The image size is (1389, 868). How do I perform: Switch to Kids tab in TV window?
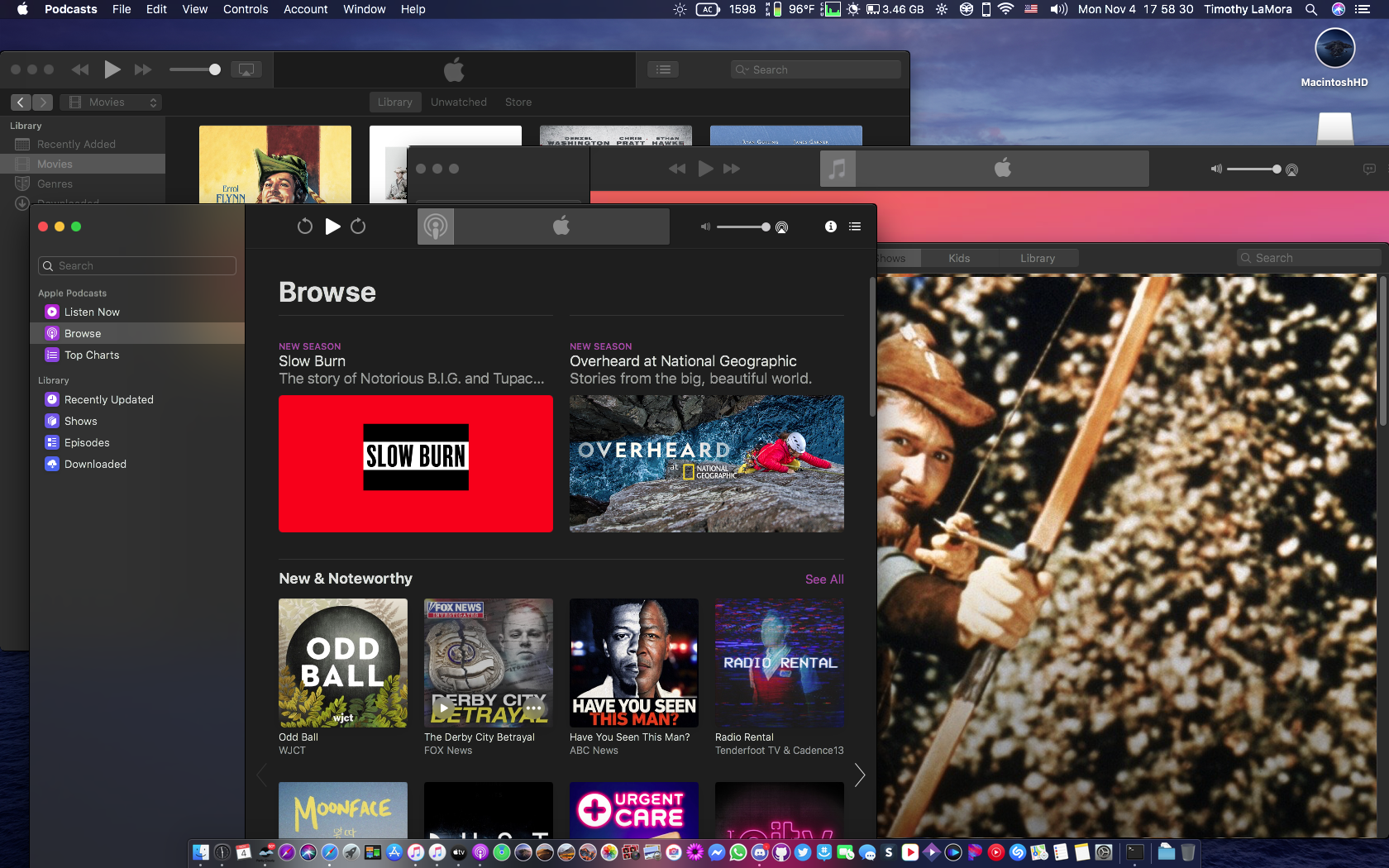pyautogui.click(x=959, y=258)
